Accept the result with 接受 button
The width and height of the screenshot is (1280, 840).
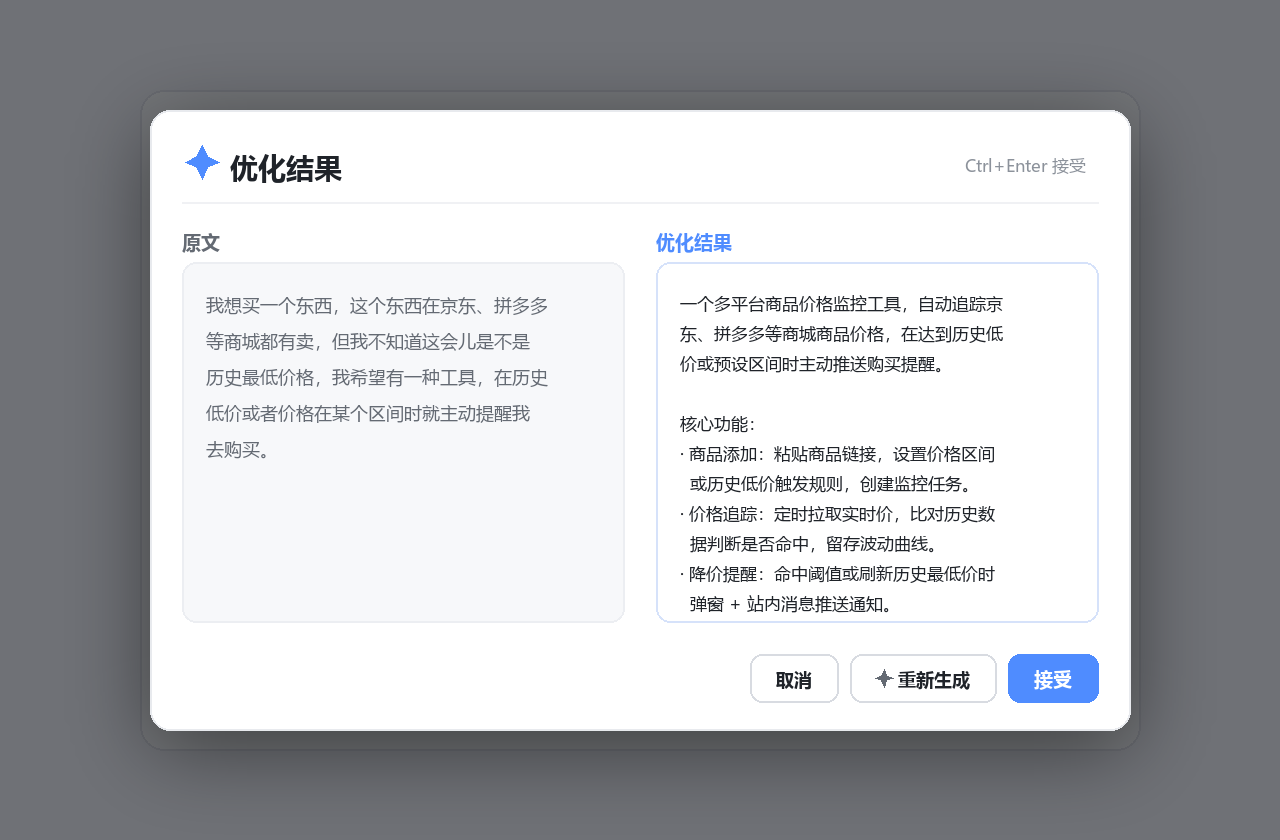click(x=1053, y=679)
